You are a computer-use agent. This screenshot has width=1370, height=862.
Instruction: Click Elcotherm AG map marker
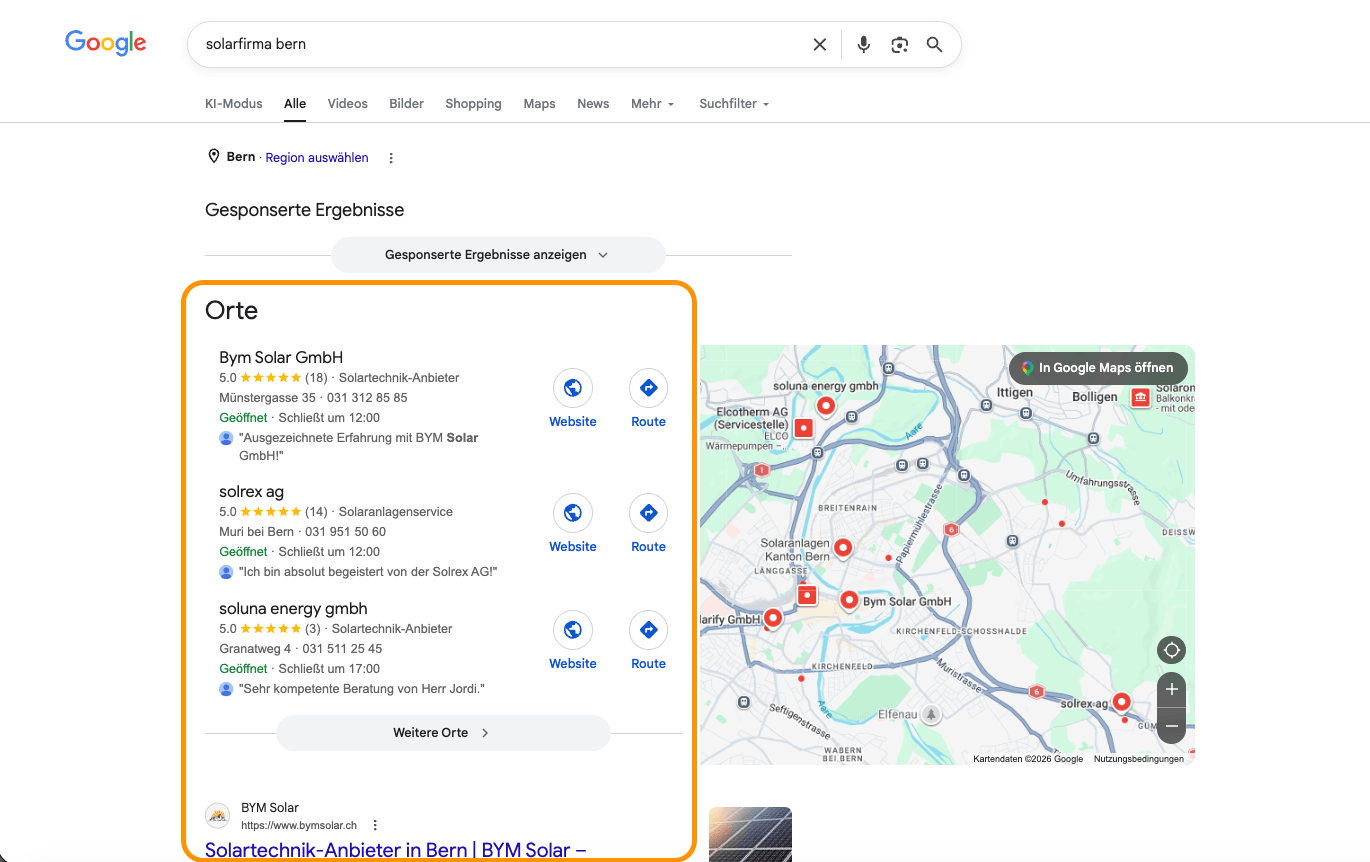tap(804, 427)
